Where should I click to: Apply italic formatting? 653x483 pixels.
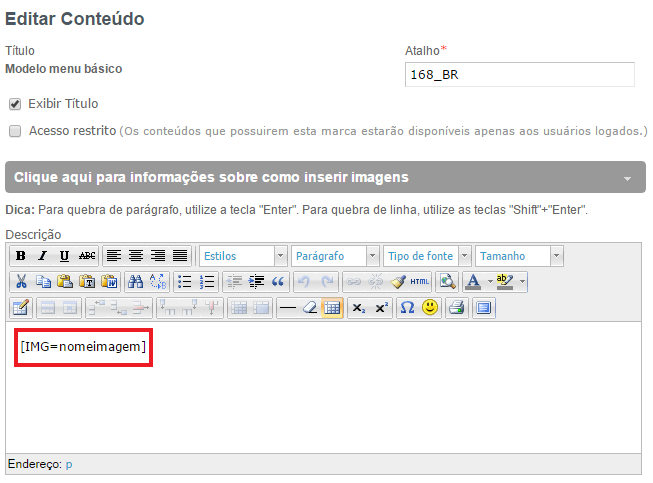click(42, 256)
